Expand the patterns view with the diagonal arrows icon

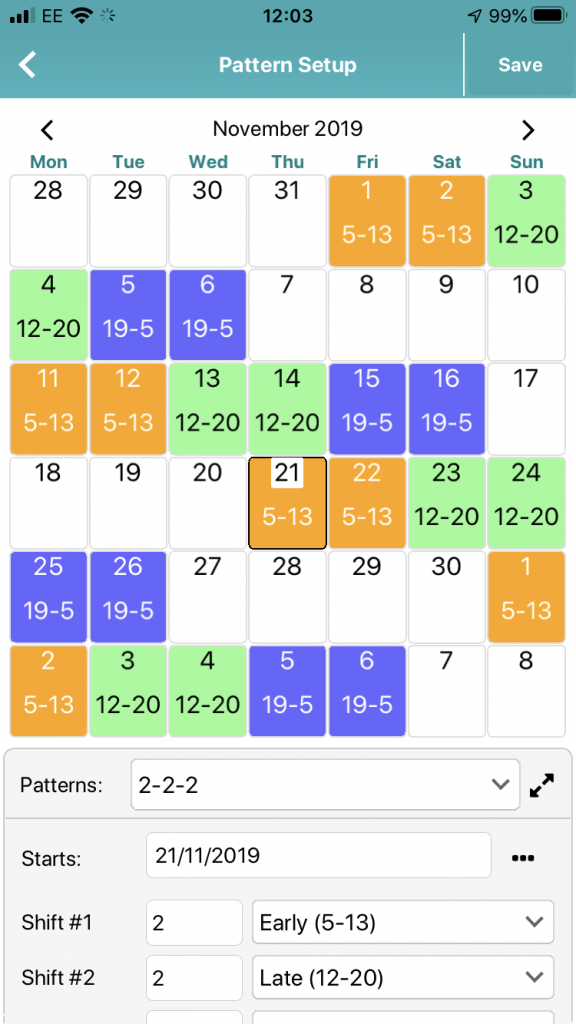click(x=542, y=785)
